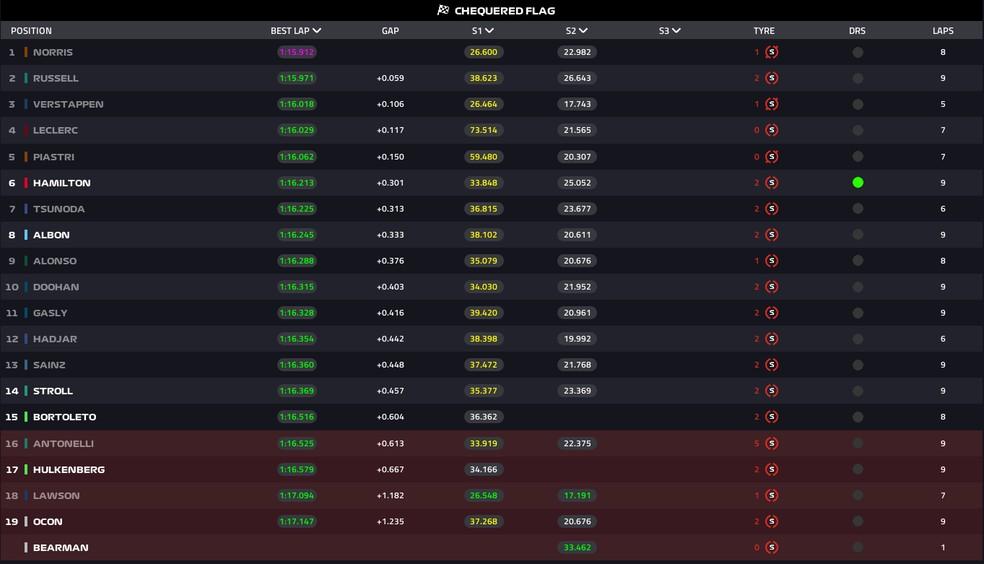Click Hamilton's red team colour bar
This screenshot has width=984, height=564.
point(26,183)
